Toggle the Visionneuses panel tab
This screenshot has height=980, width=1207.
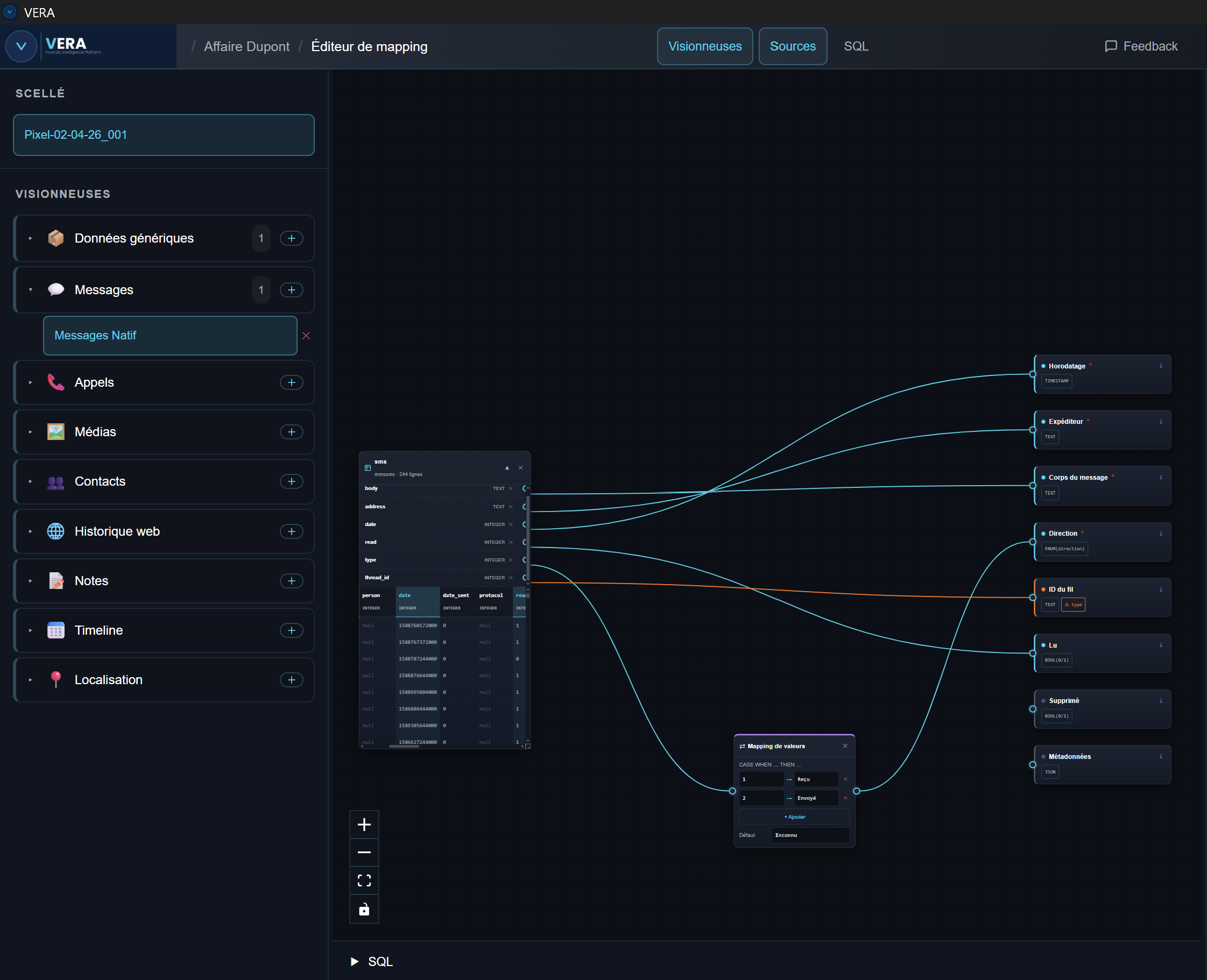tap(705, 46)
